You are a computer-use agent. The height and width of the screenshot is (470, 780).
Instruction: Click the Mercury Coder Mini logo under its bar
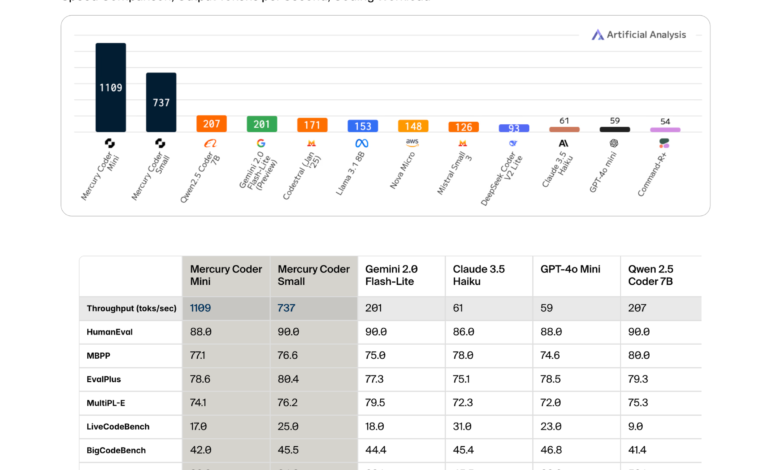(110, 143)
